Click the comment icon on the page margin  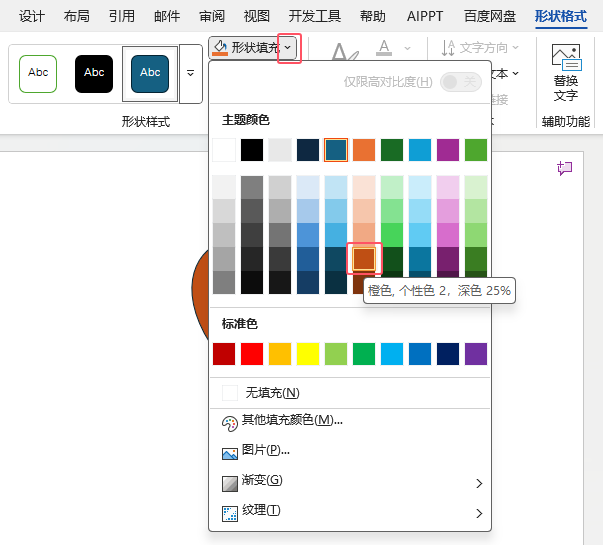(565, 168)
